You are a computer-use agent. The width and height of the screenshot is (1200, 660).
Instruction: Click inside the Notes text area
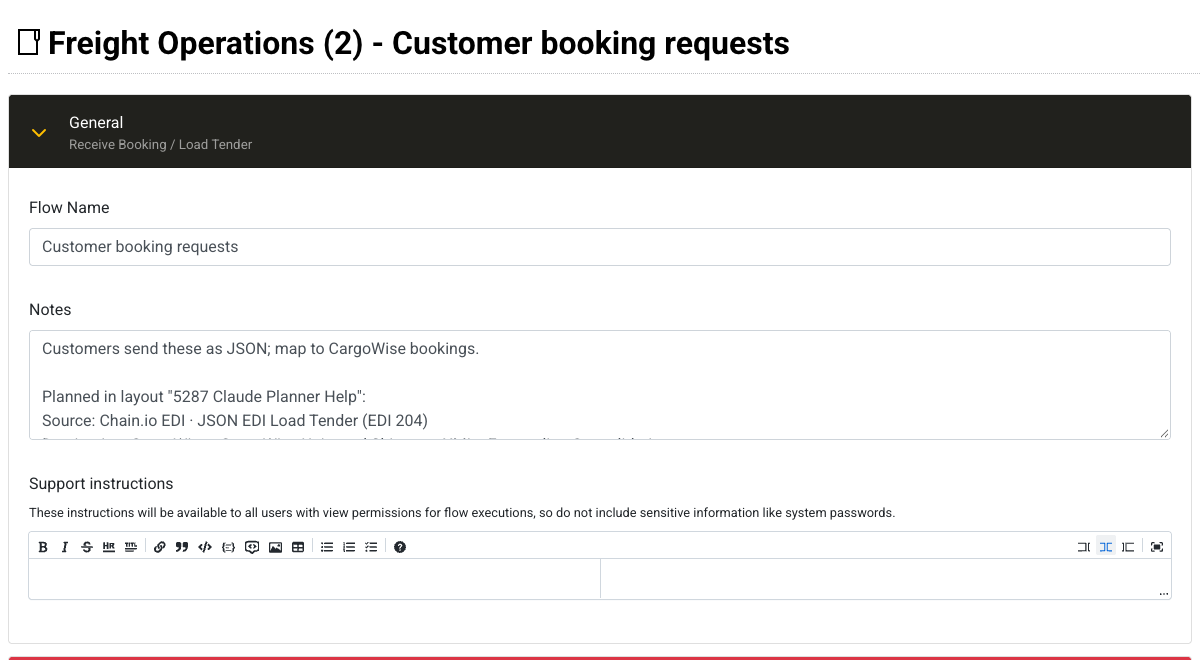click(x=600, y=385)
